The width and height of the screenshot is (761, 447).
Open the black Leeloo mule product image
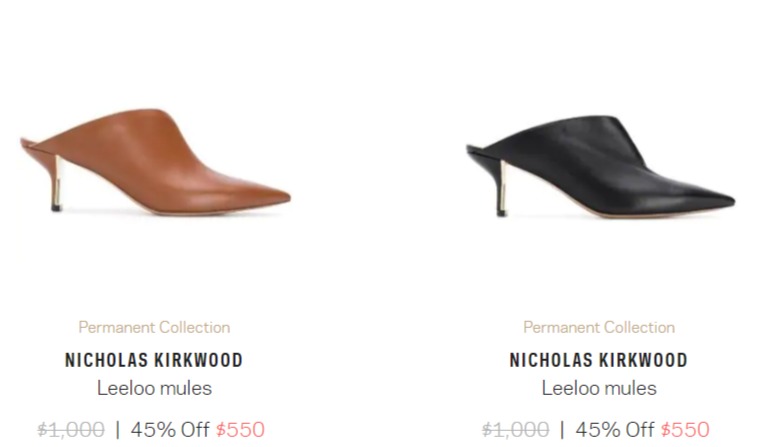(x=601, y=166)
